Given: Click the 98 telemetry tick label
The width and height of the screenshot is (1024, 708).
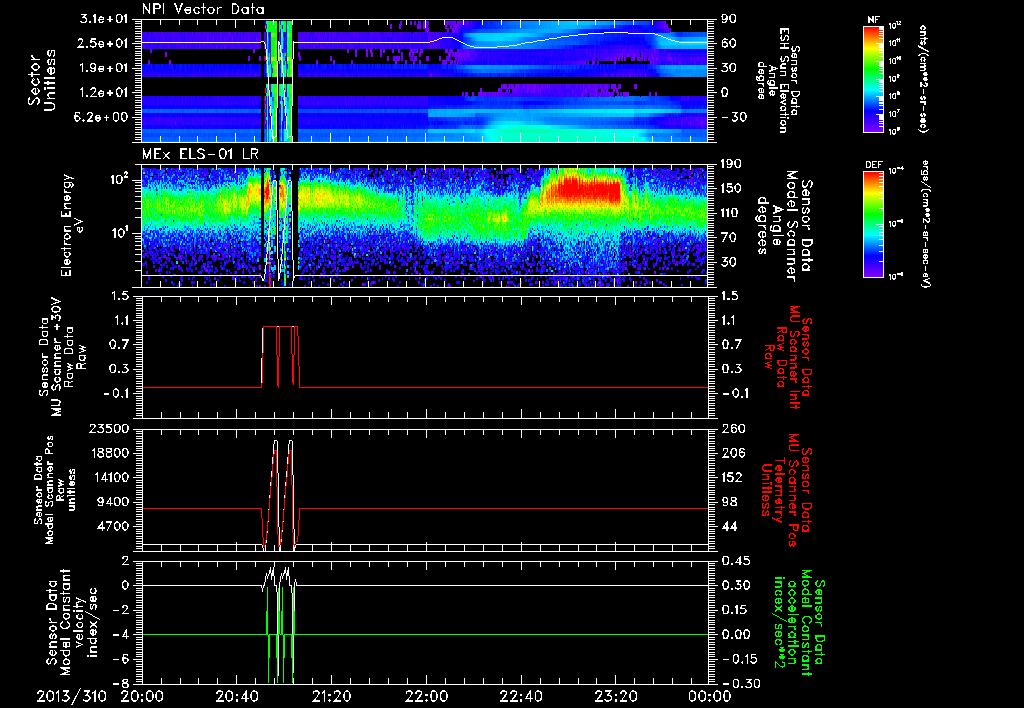Looking at the screenshot, I should (x=729, y=502).
